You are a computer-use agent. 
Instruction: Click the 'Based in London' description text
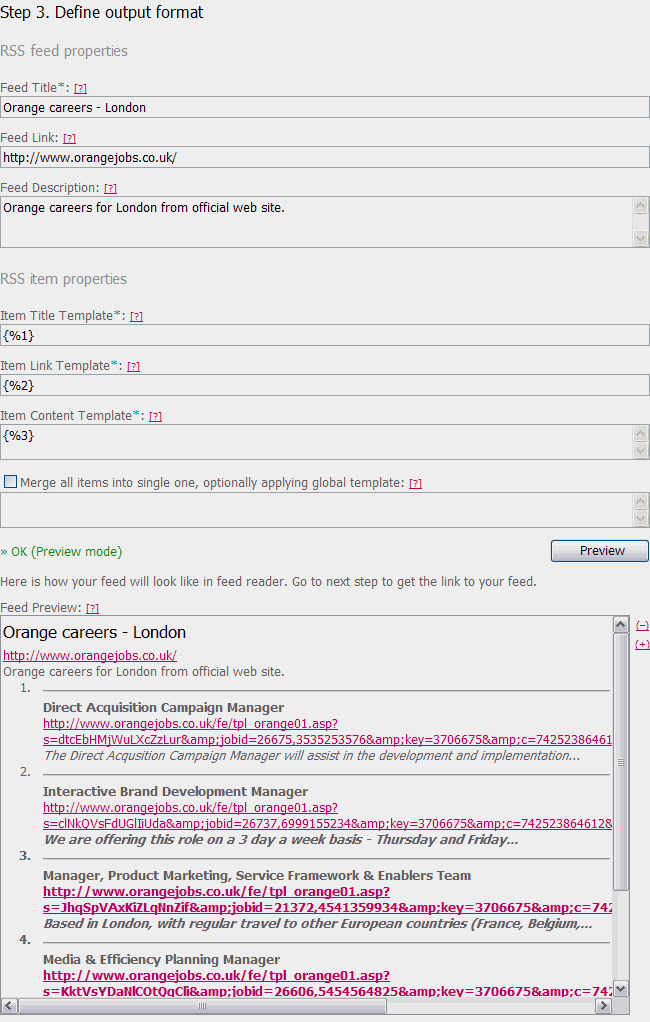click(x=318, y=924)
